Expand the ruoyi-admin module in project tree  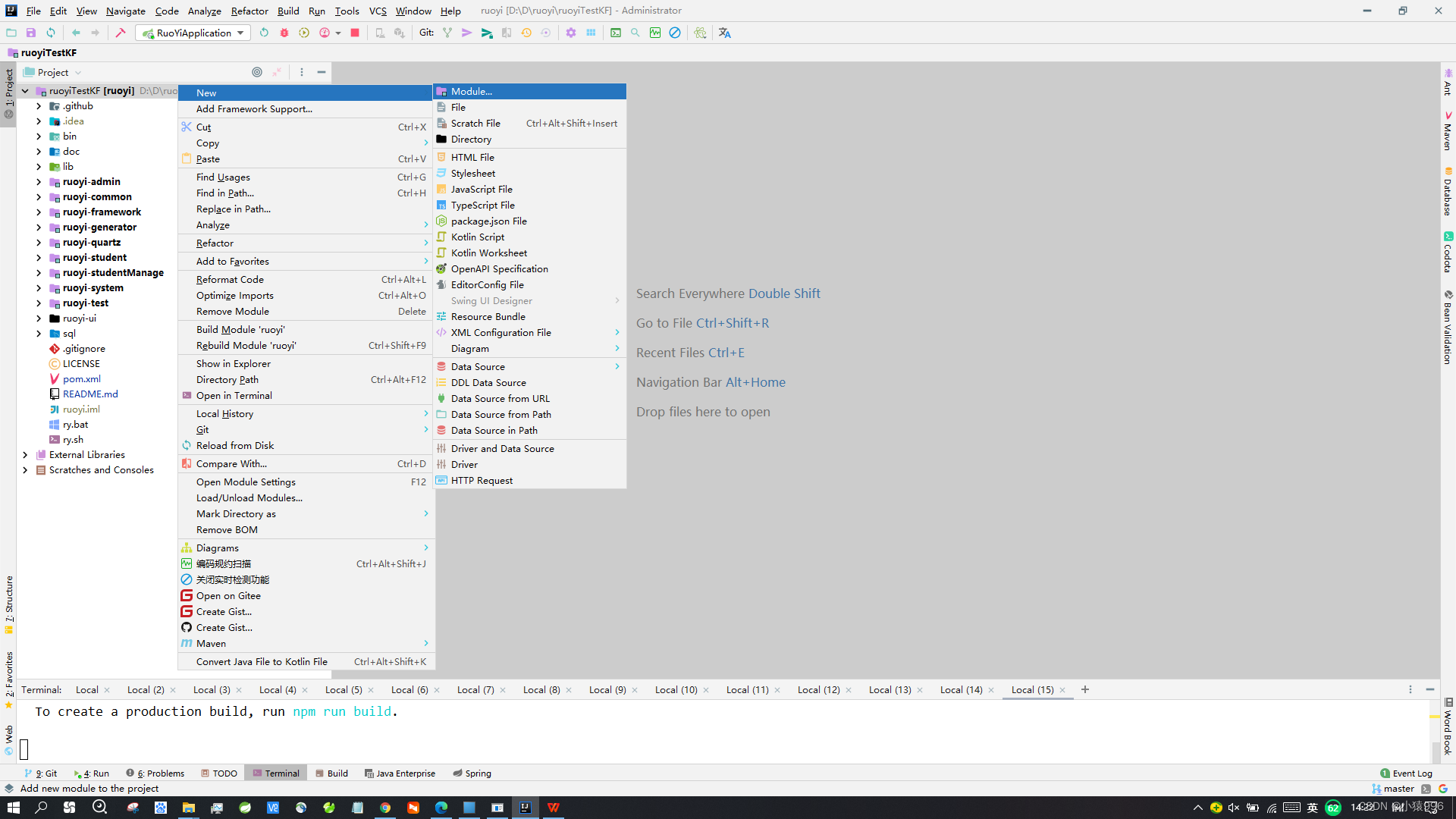pos(39,182)
